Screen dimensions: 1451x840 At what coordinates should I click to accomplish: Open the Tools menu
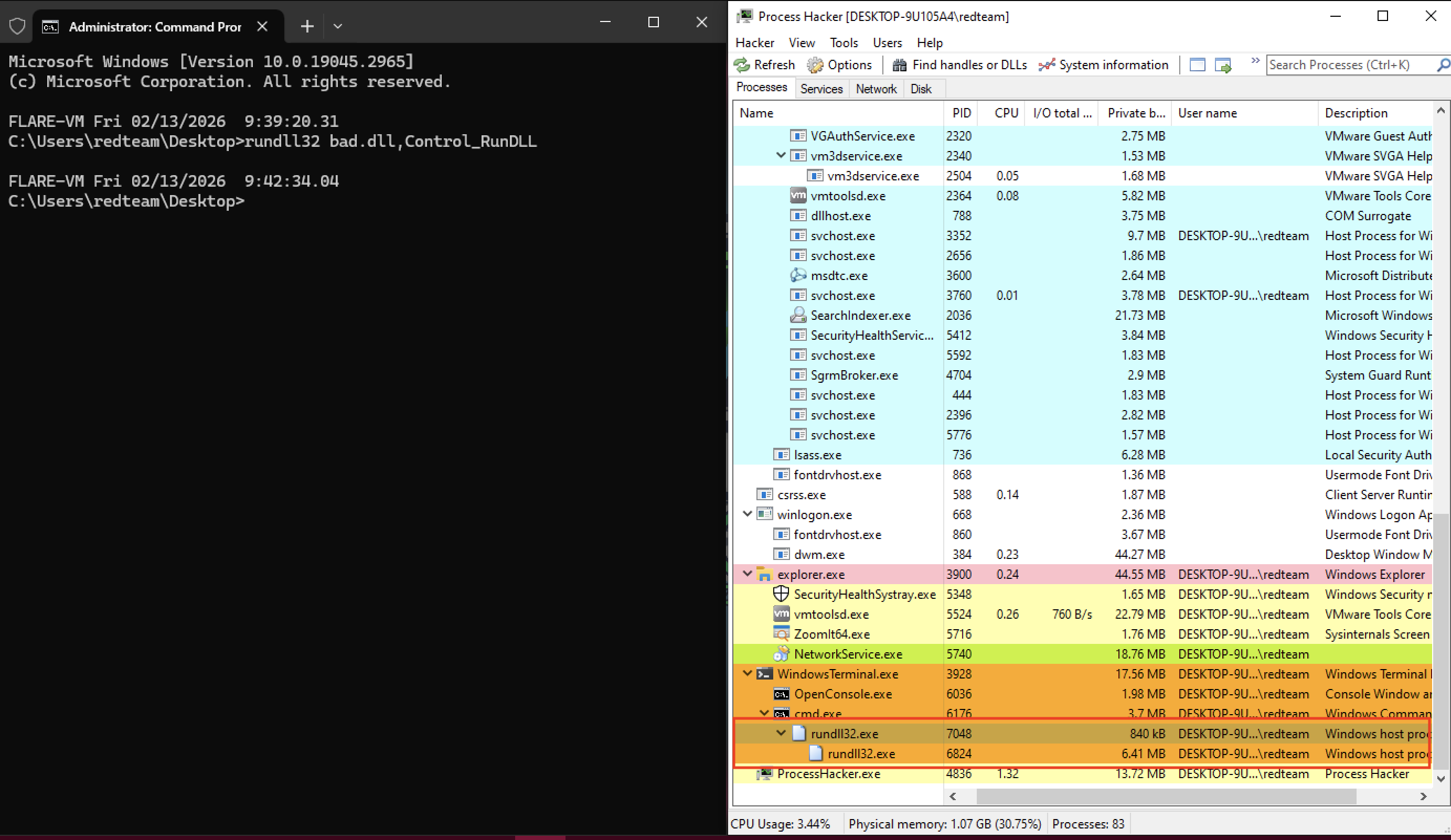click(844, 42)
